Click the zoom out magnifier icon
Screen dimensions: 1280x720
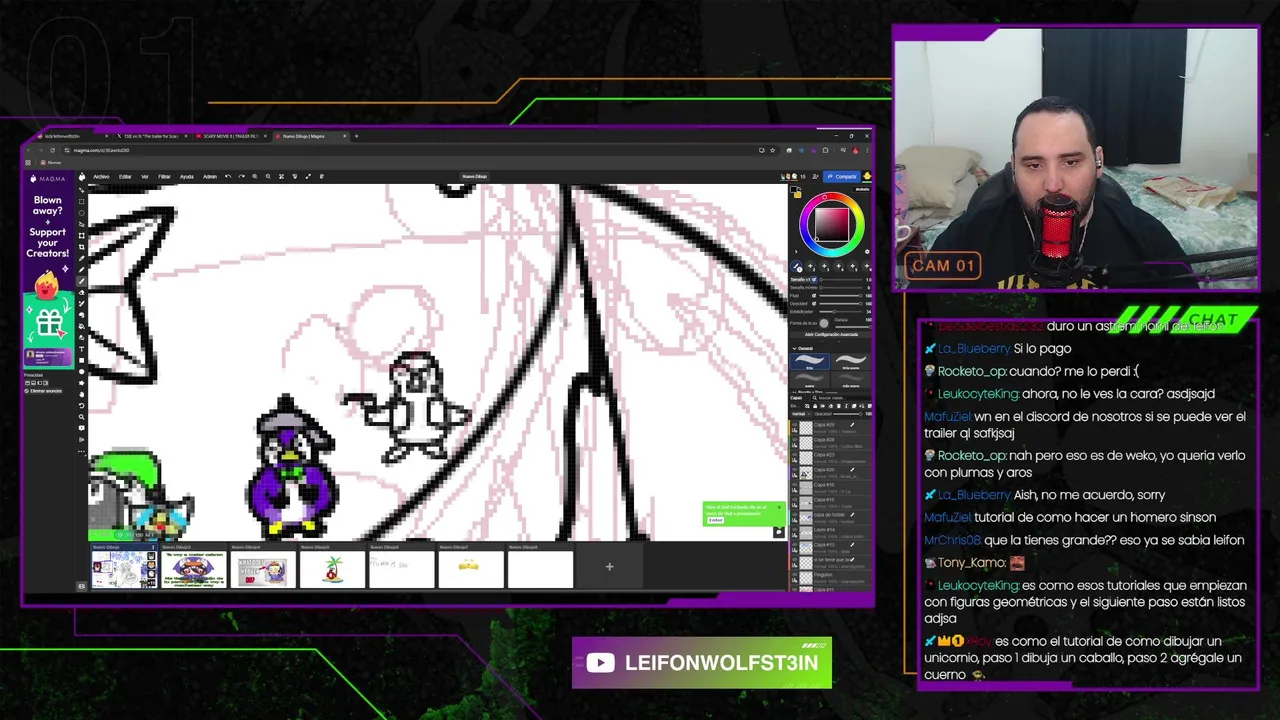coord(268,177)
